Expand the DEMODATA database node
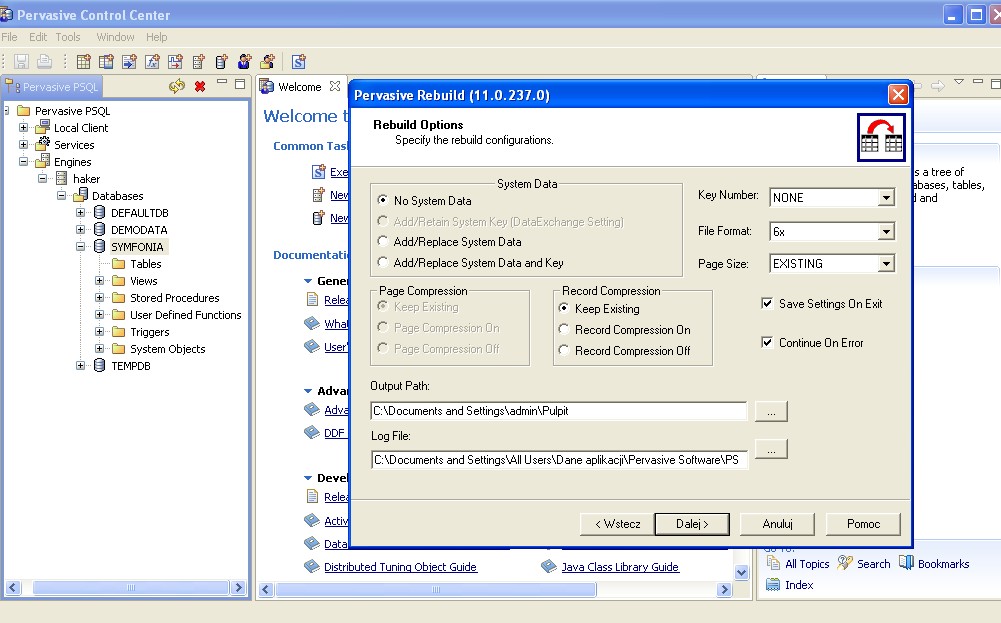 [x=80, y=229]
